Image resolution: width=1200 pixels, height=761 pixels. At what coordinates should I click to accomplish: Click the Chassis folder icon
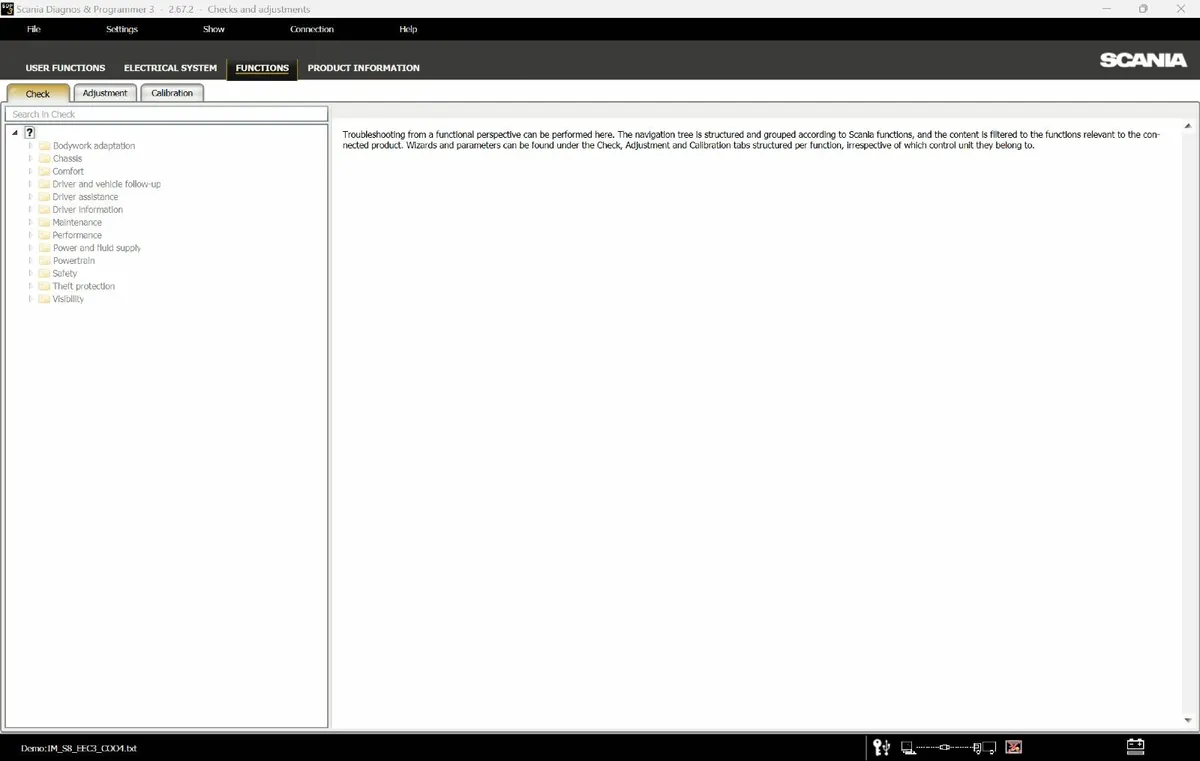pyautogui.click(x=44, y=159)
